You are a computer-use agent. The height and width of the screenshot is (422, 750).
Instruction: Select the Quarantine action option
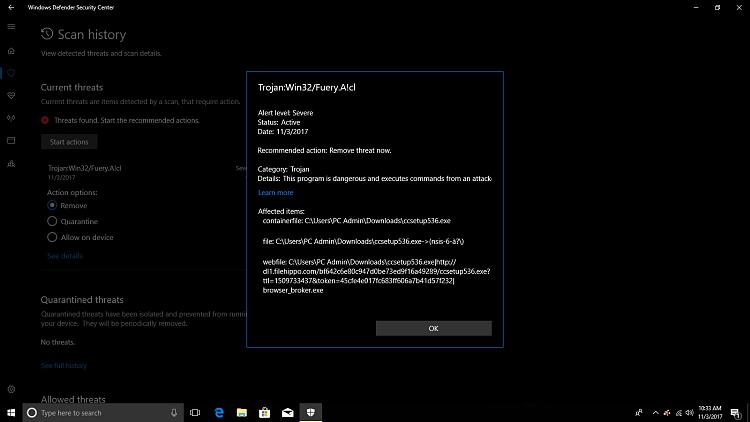[52, 221]
